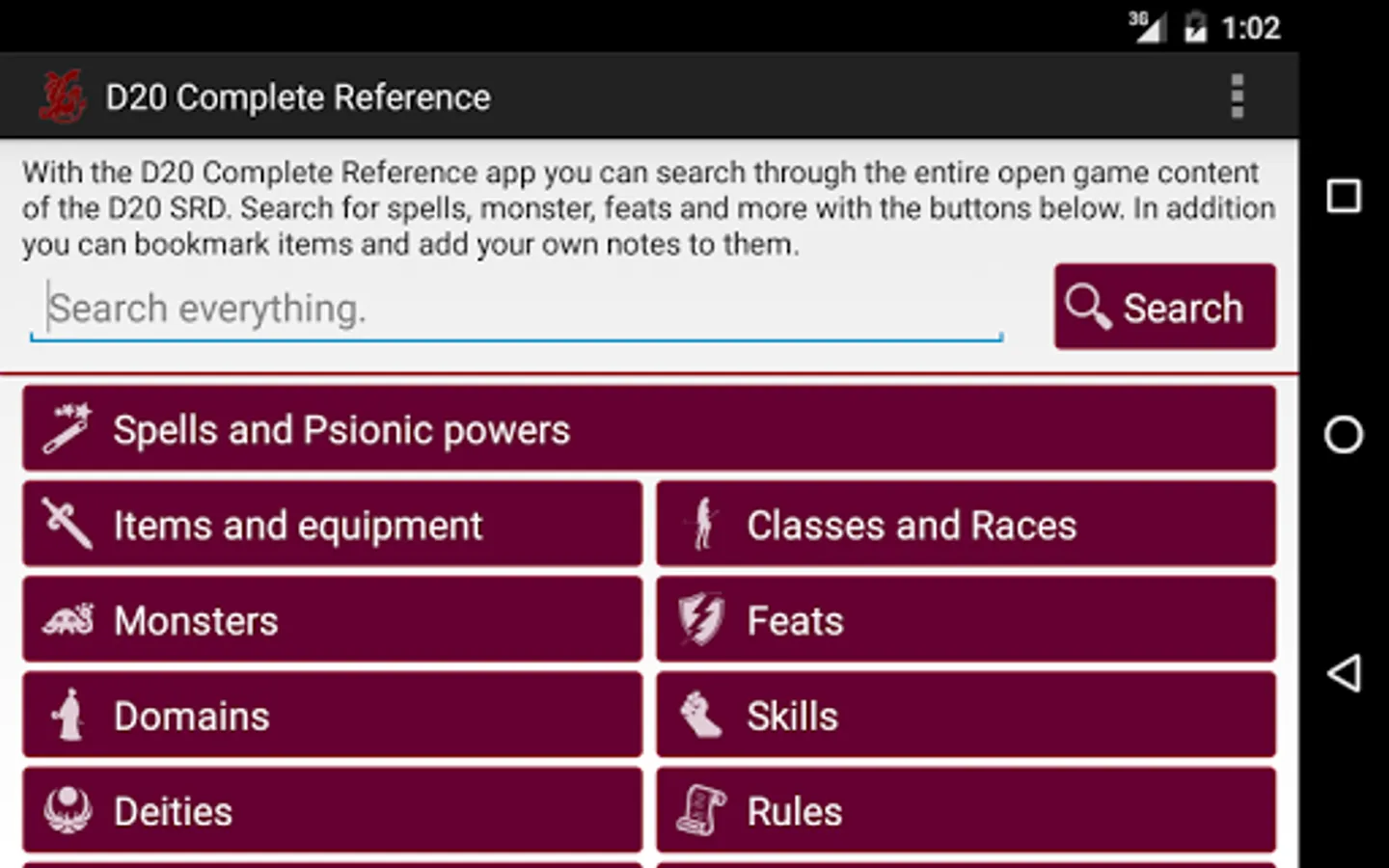
Task: Open the three-dot overflow menu
Action: click(1238, 96)
